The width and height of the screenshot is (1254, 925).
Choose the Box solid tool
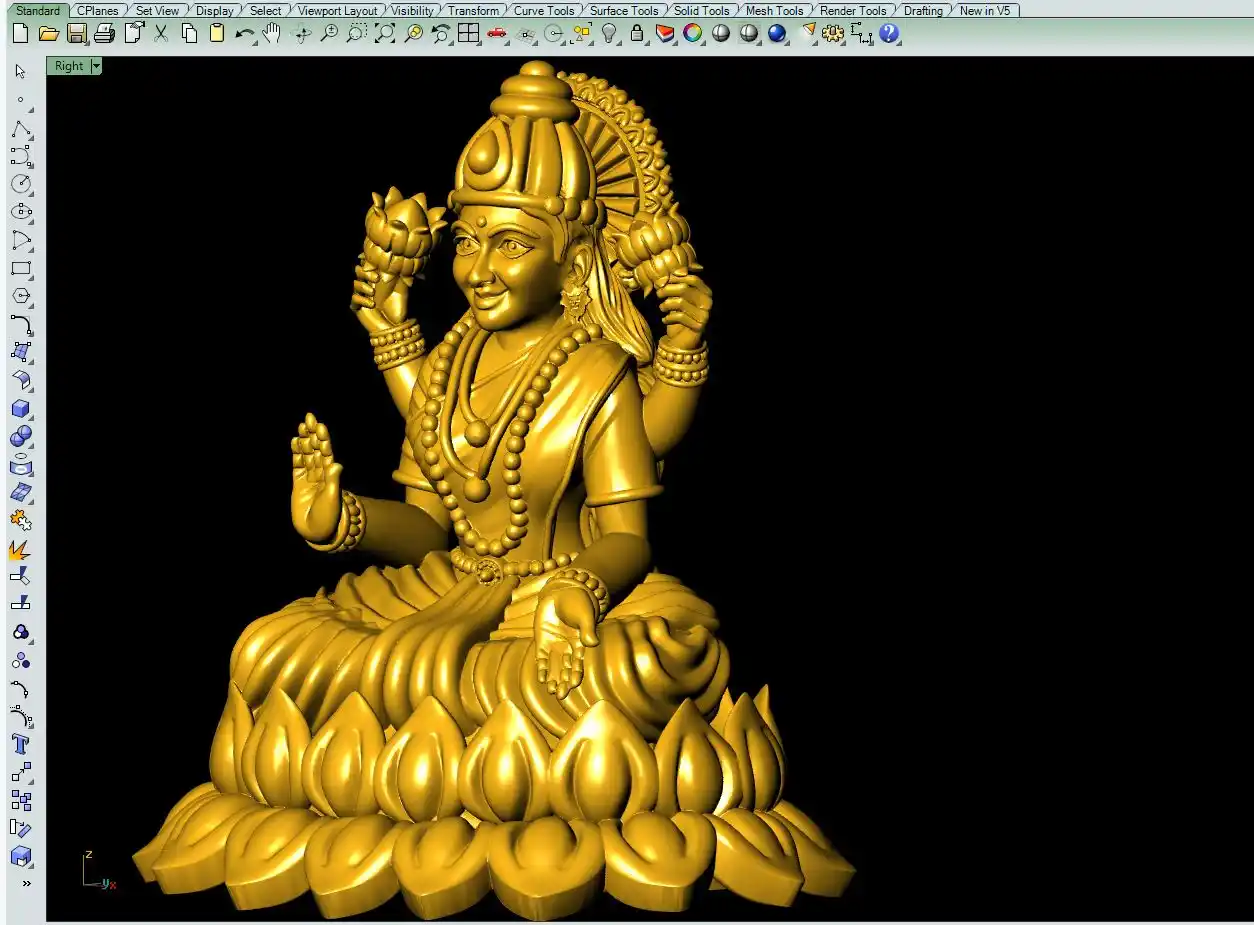click(21, 409)
